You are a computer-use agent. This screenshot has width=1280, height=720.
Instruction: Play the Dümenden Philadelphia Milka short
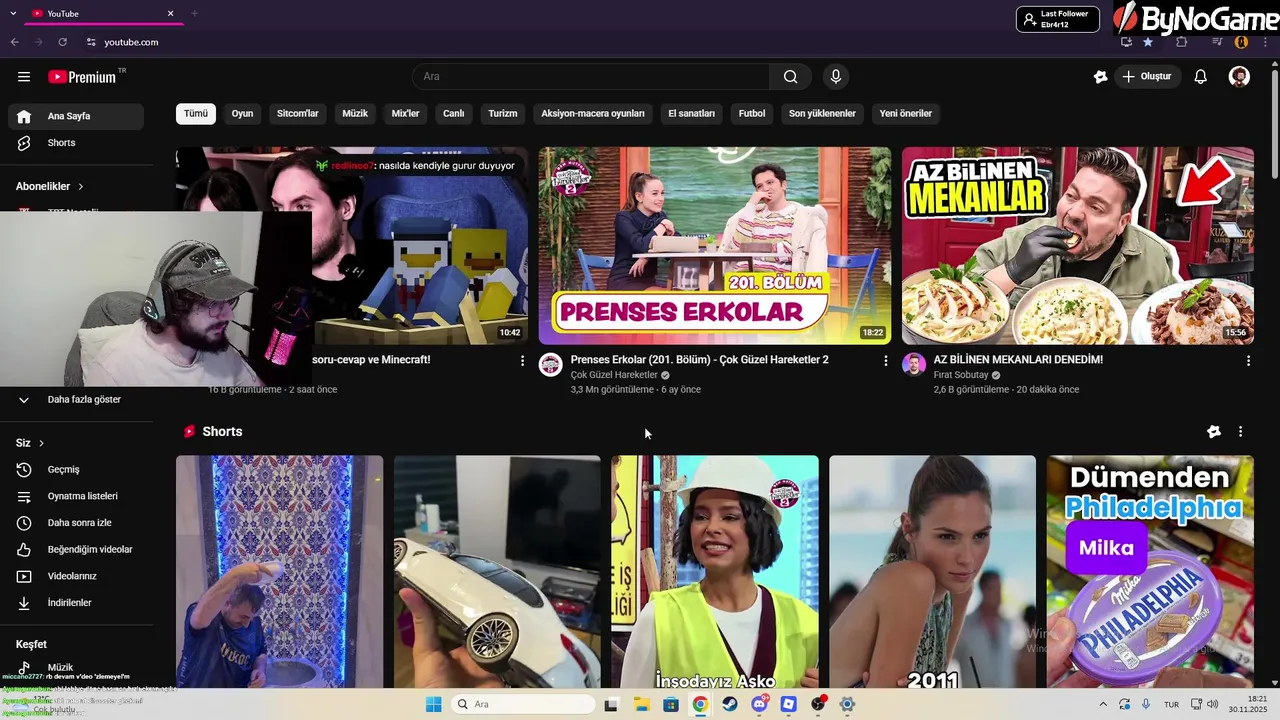(x=1150, y=572)
